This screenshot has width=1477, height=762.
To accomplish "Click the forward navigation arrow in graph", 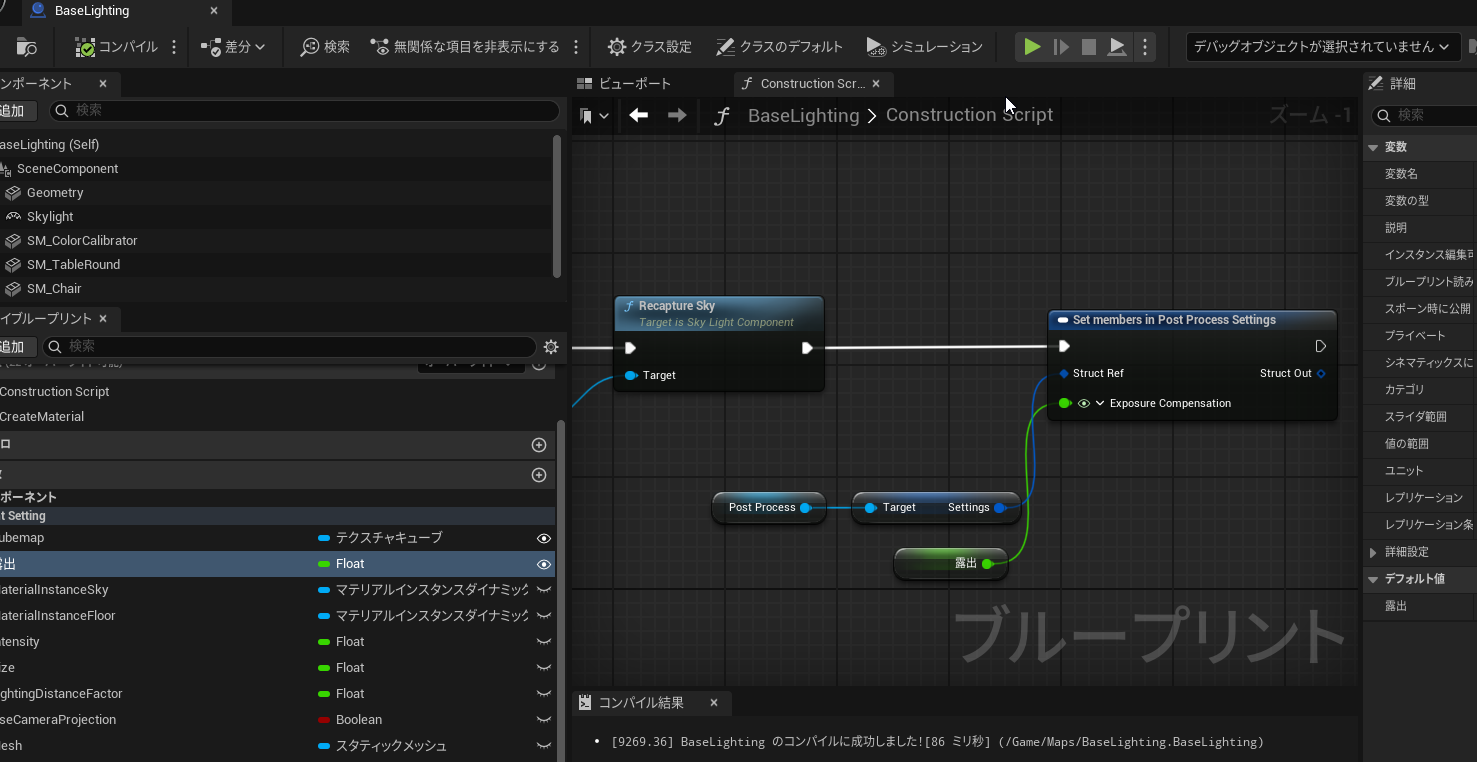I will tap(677, 115).
